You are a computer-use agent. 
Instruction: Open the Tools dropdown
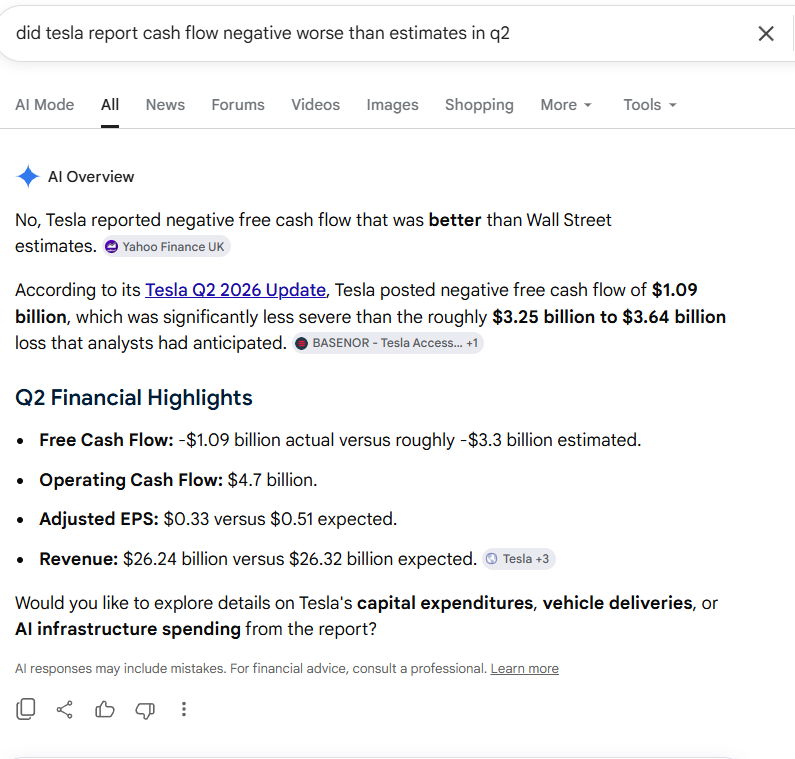pos(650,104)
